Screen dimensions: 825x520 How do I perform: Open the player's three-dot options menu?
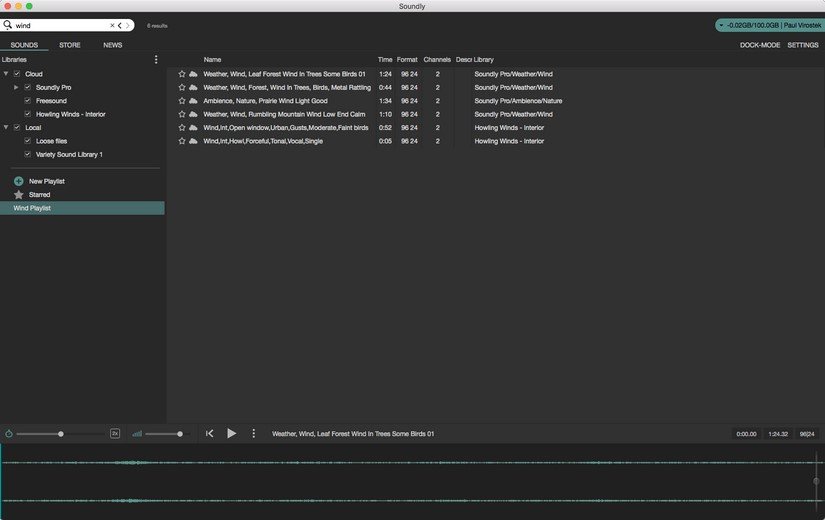click(254, 433)
